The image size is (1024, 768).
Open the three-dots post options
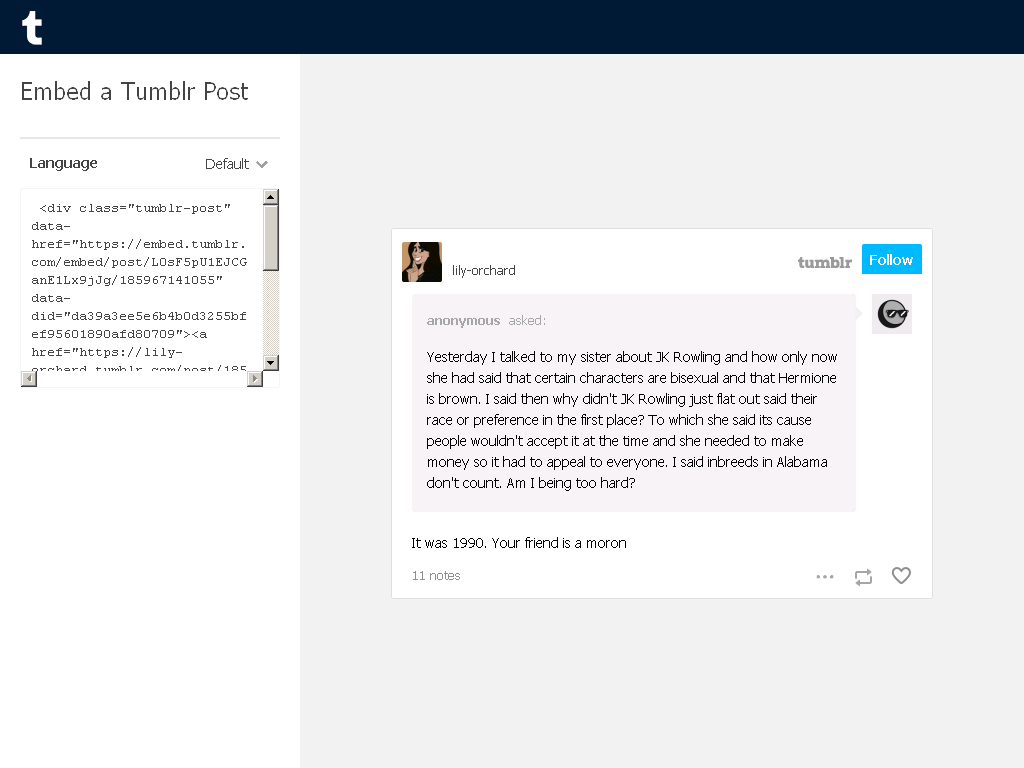click(x=825, y=577)
